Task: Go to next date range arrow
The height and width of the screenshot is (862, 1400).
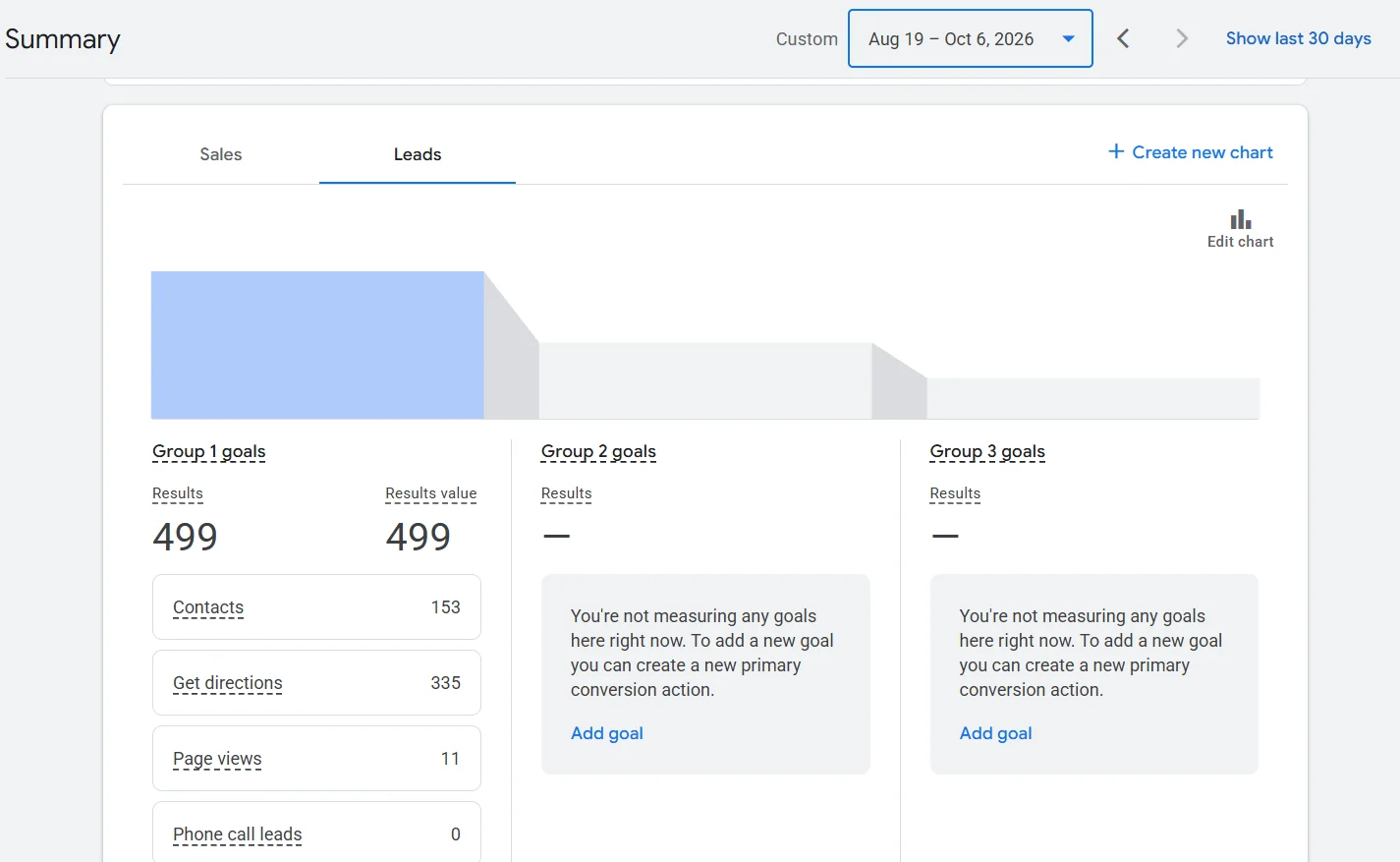Action: tap(1182, 38)
